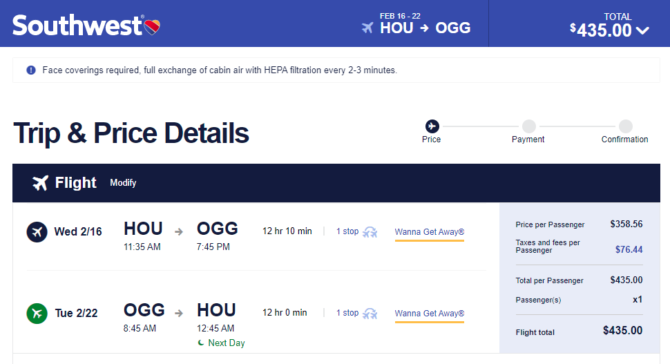Click the blue info icon in face coverings notice
Screen dimensions: 670x364
(31, 70)
